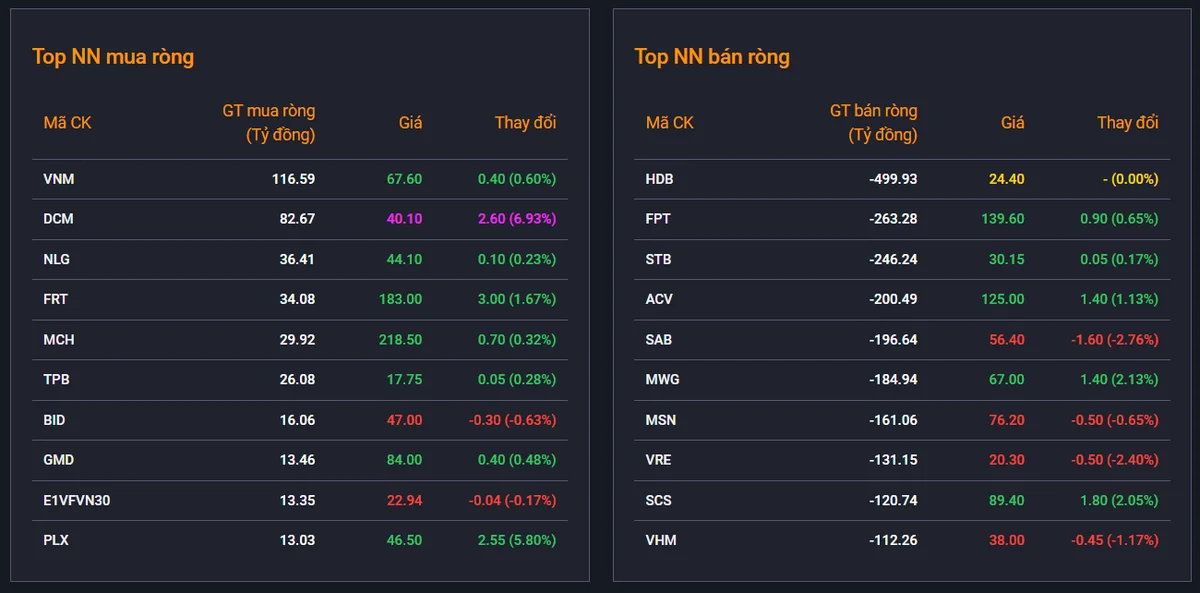Select the "GT bán ròng (Tỷ đồng)" column header
Viewport: 1200px width, 593px height.
[x=873, y=123]
